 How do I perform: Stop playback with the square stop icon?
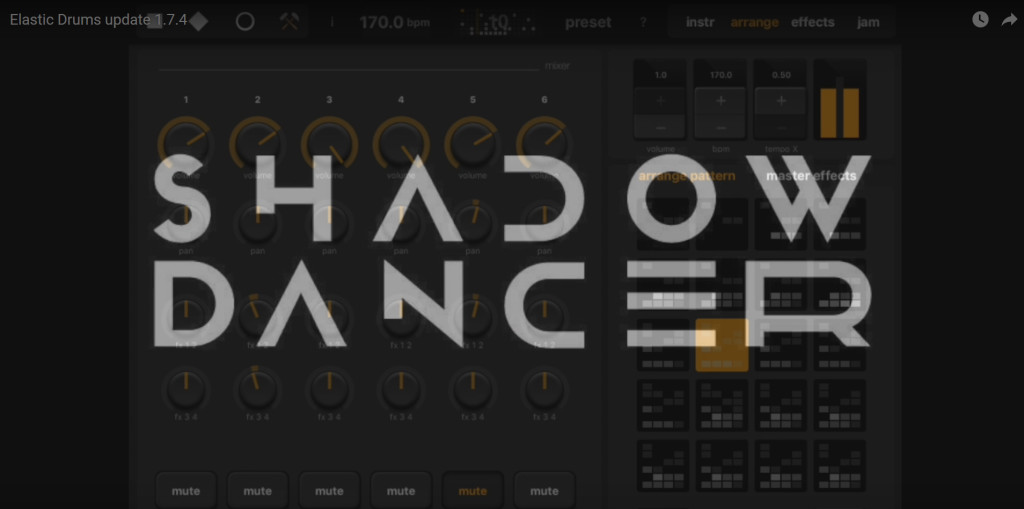tap(155, 22)
